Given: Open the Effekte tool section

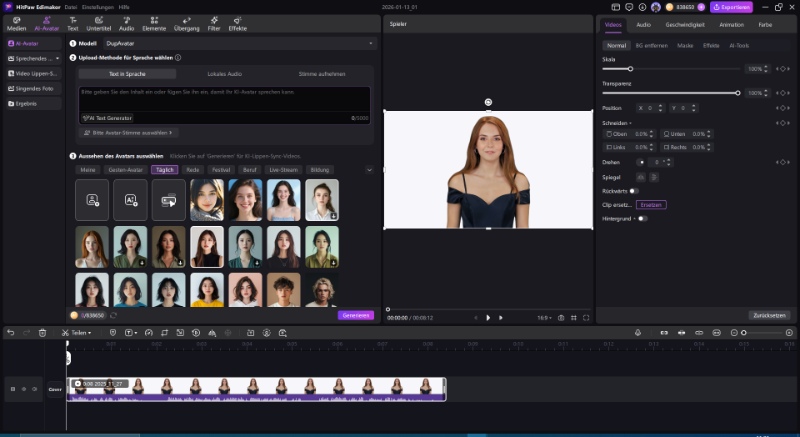Looking at the screenshot, I should (x=238, y=24).
